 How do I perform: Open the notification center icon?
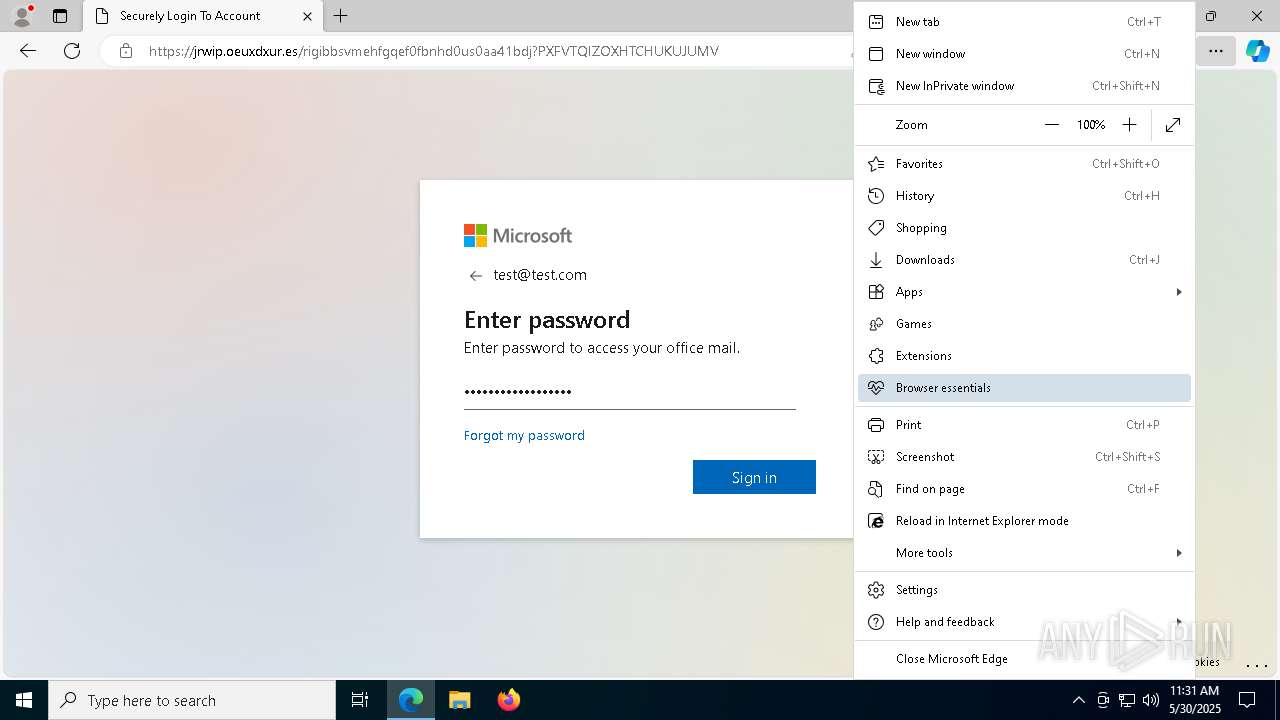1247,700
